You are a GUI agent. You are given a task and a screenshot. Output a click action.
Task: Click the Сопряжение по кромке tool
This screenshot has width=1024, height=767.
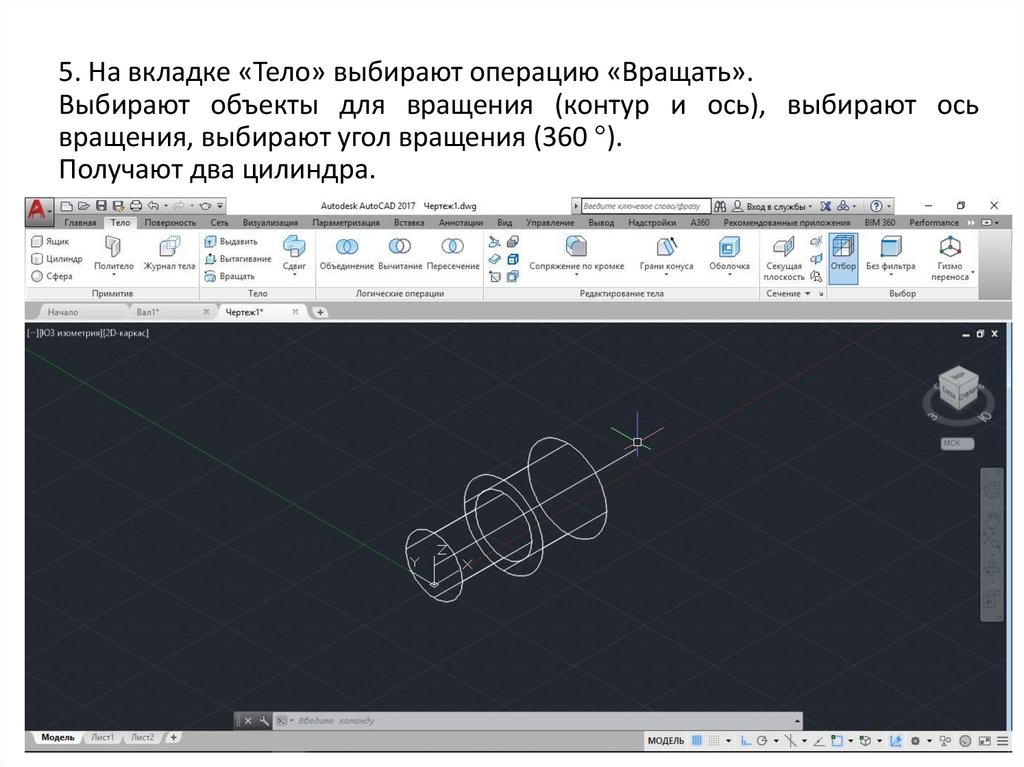(577, 253)
